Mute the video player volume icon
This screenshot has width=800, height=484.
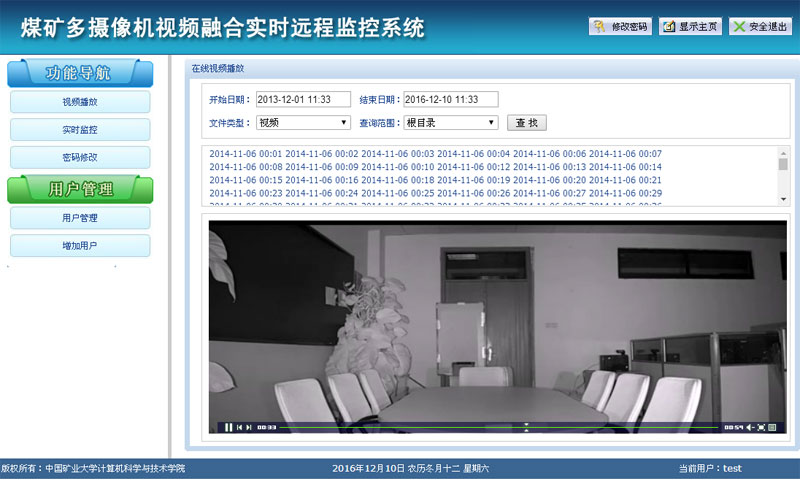751,427
